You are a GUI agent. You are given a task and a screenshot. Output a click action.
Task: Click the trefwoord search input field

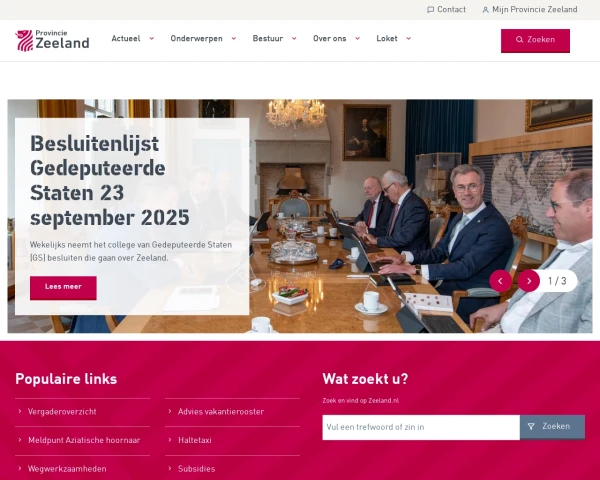click(x=421, y=427)
